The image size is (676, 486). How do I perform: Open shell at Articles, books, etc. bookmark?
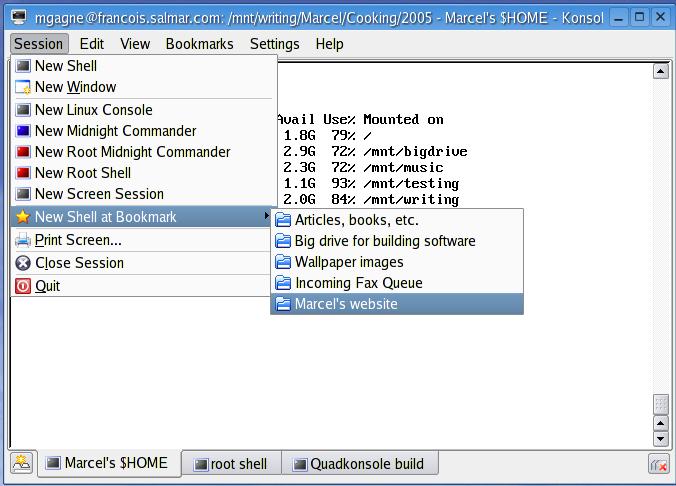[397, 220]
